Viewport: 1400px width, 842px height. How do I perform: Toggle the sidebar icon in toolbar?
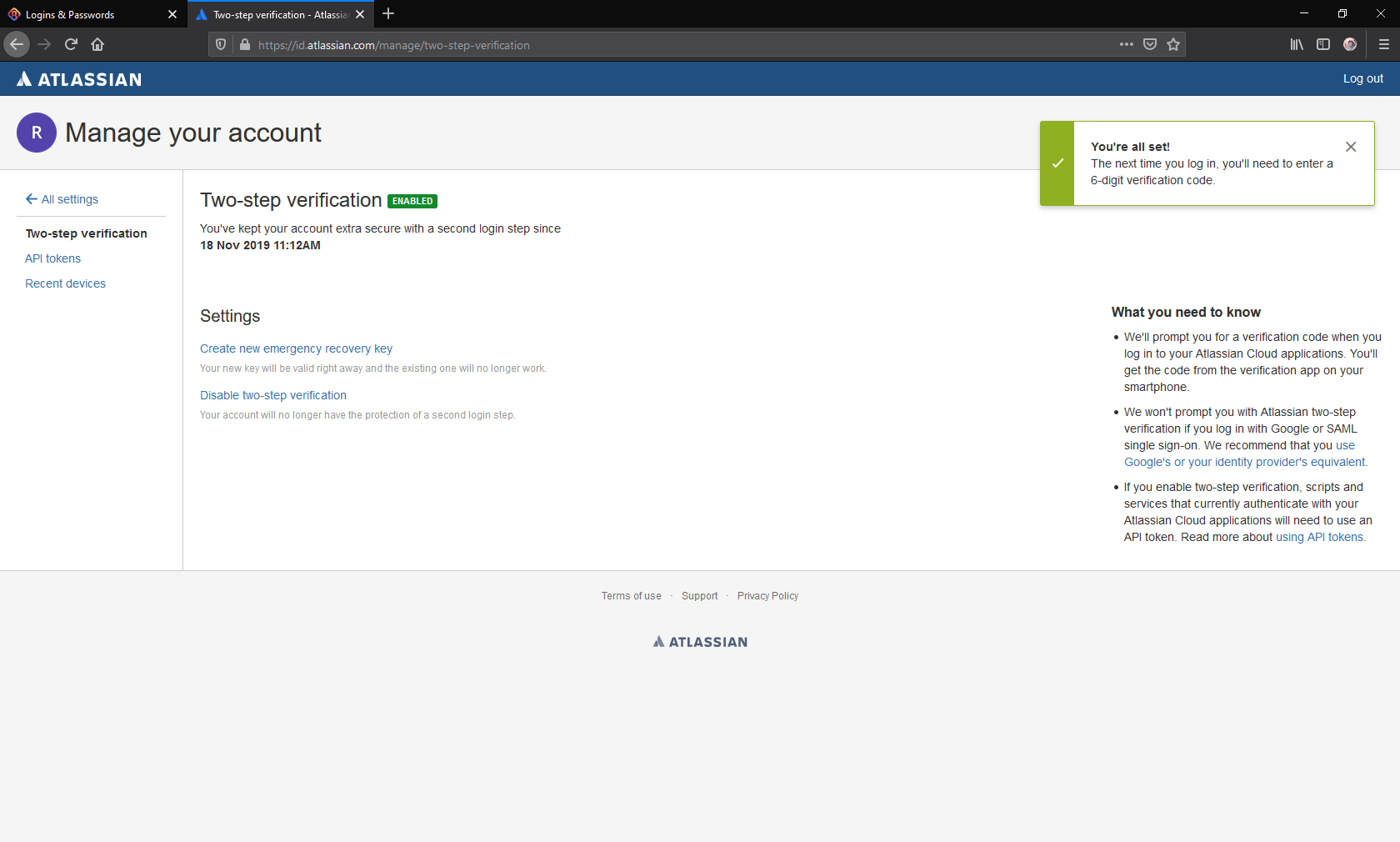click(x=1323, y=44)
